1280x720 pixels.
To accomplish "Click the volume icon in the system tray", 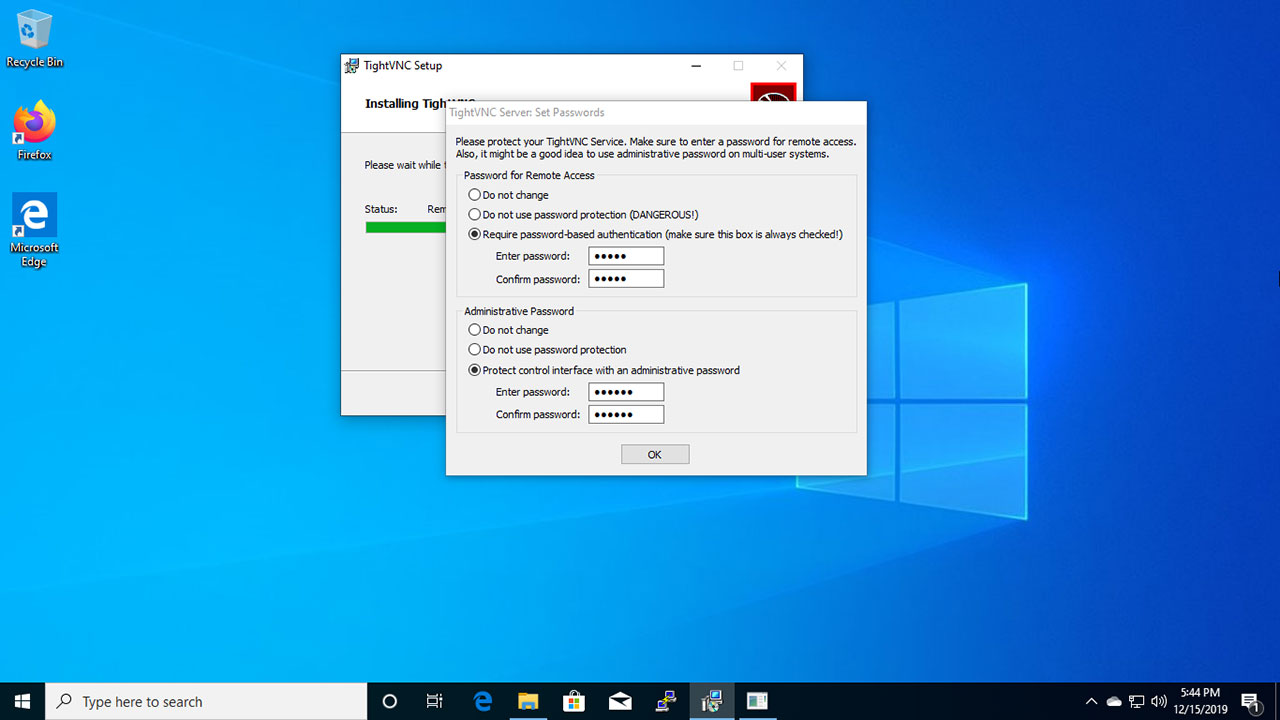I will pos(1159,700).
